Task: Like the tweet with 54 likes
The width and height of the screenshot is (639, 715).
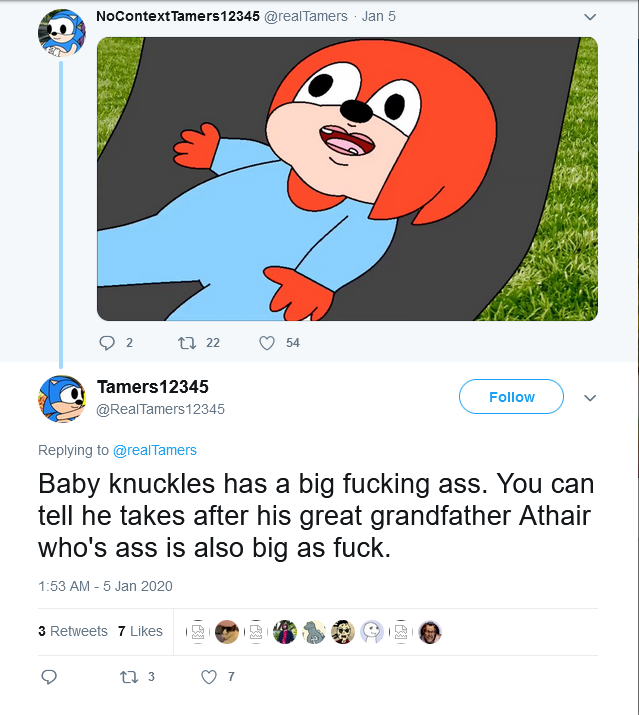Action: click(267, 343)
